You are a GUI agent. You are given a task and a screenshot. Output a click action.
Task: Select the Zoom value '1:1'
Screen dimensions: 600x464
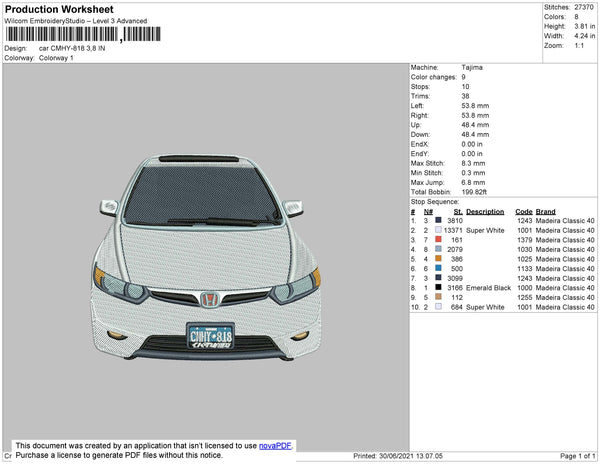point(579,46)
